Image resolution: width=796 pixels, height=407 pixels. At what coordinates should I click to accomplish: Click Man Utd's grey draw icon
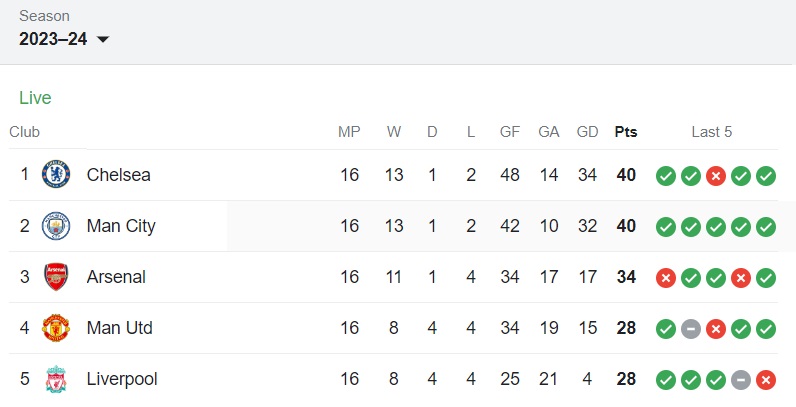point(691,328)
